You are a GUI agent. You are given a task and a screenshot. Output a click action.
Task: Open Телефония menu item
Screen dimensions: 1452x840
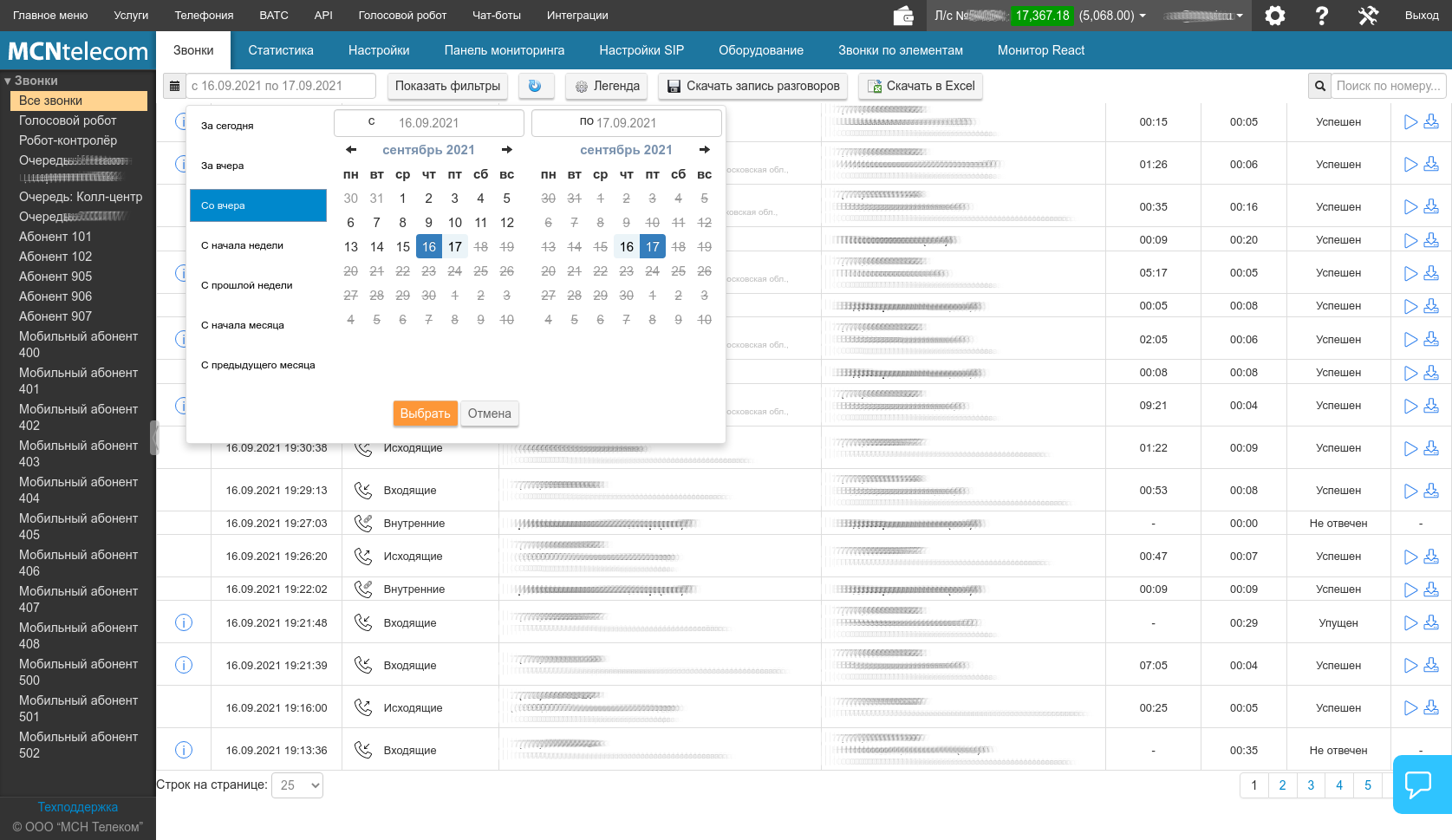coord(204,16)
